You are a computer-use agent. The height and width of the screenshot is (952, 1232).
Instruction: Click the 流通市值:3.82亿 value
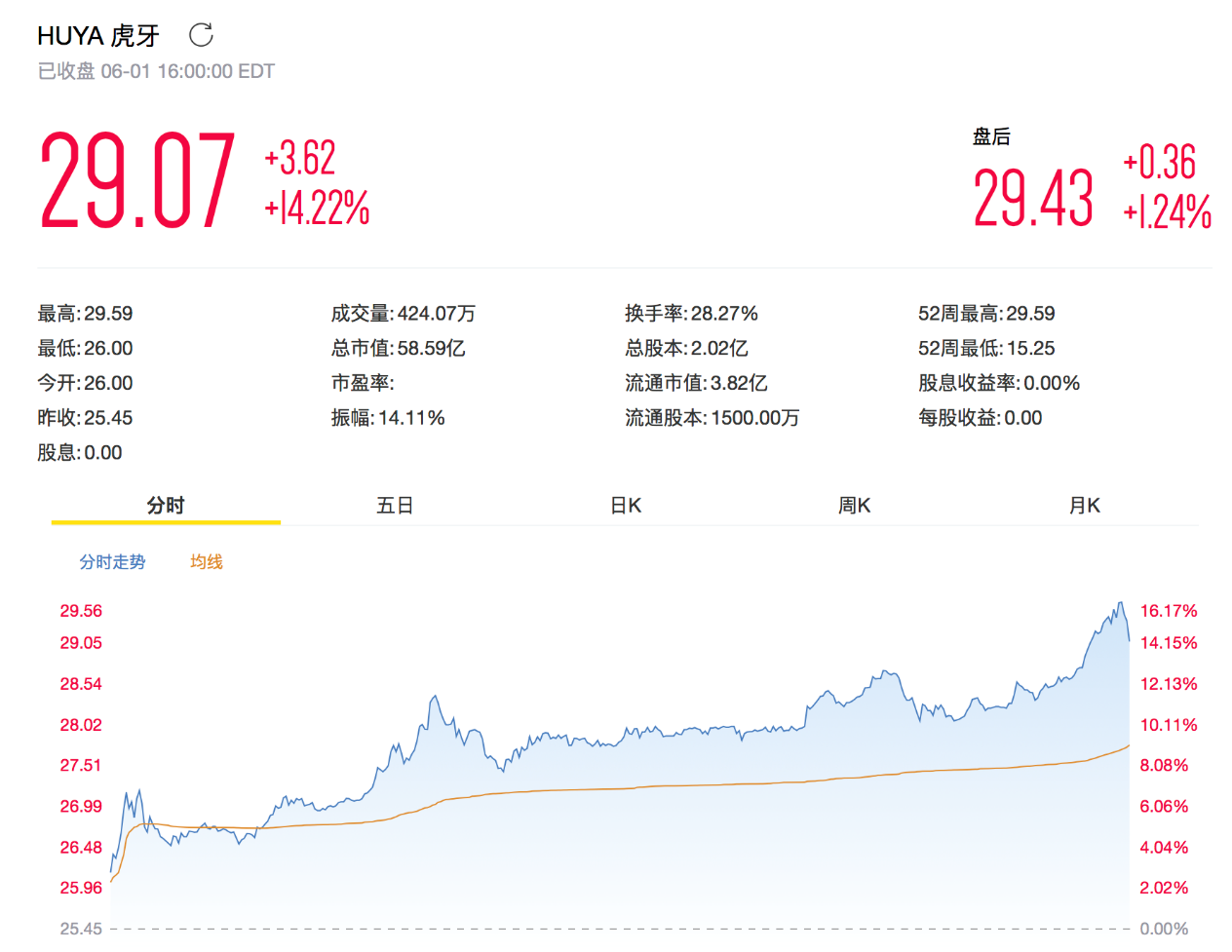696,383
